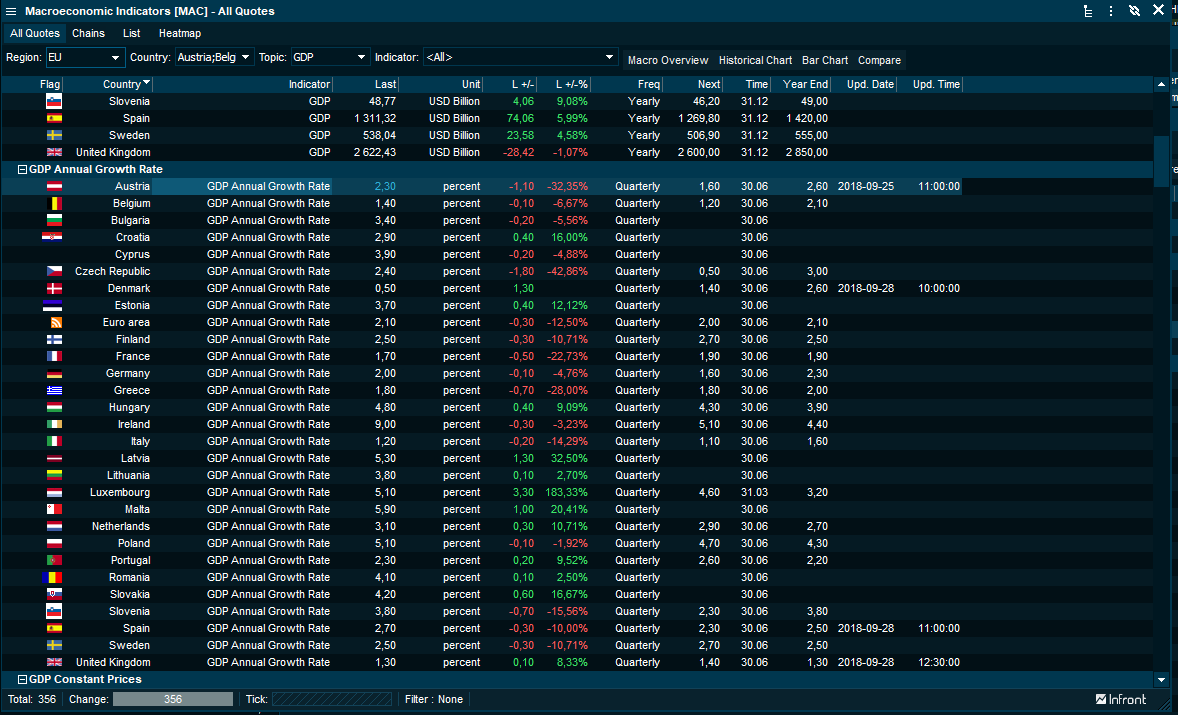Click the Compare button

coord(880,60)
